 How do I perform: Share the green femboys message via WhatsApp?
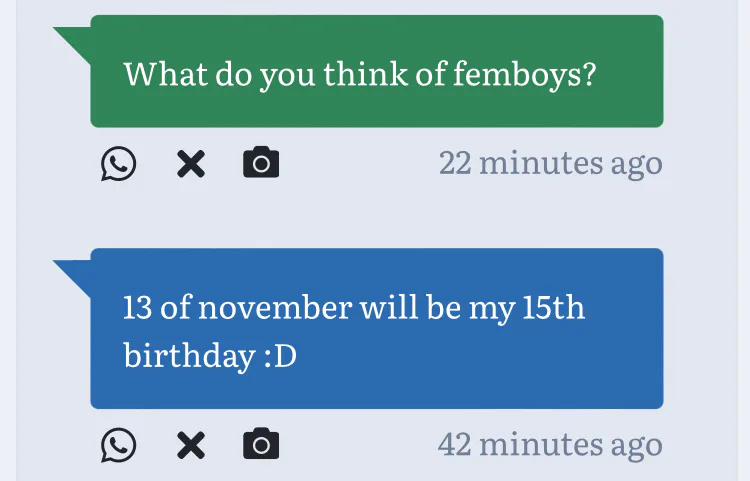pyautogui.click(x=118, y=164)
